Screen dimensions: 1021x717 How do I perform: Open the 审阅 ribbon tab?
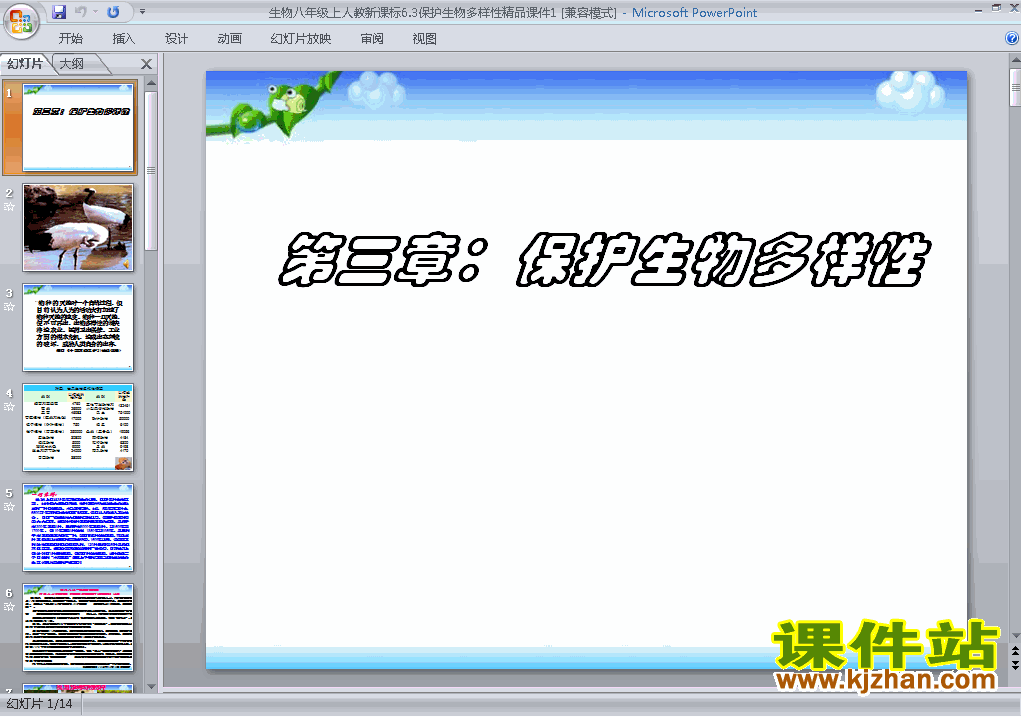point(372,39)
